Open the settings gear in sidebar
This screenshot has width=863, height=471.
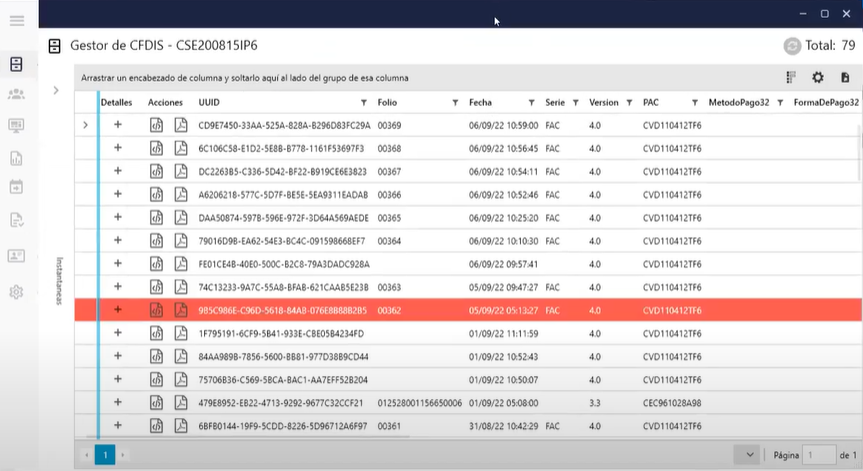pyautogui.click(x=17, y=292)
